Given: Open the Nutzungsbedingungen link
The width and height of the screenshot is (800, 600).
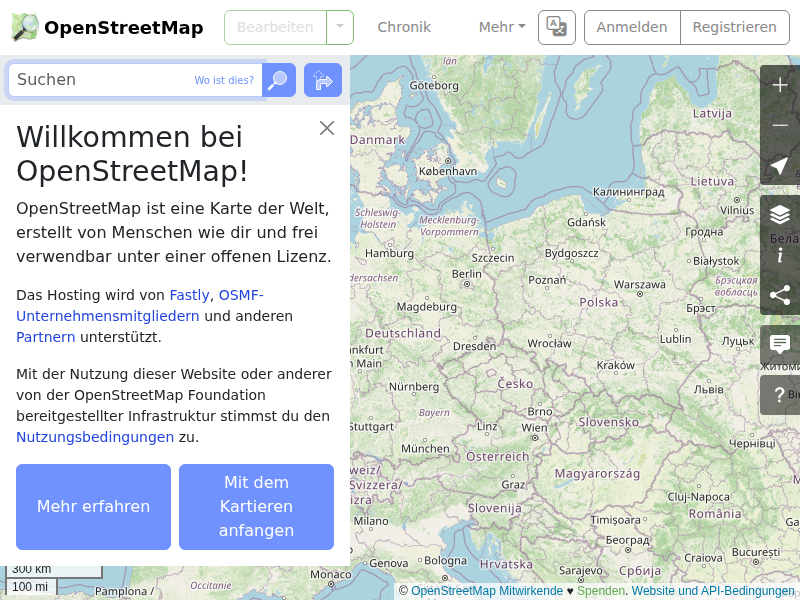Looking at the screenshot, I should [x=95, y=437].
